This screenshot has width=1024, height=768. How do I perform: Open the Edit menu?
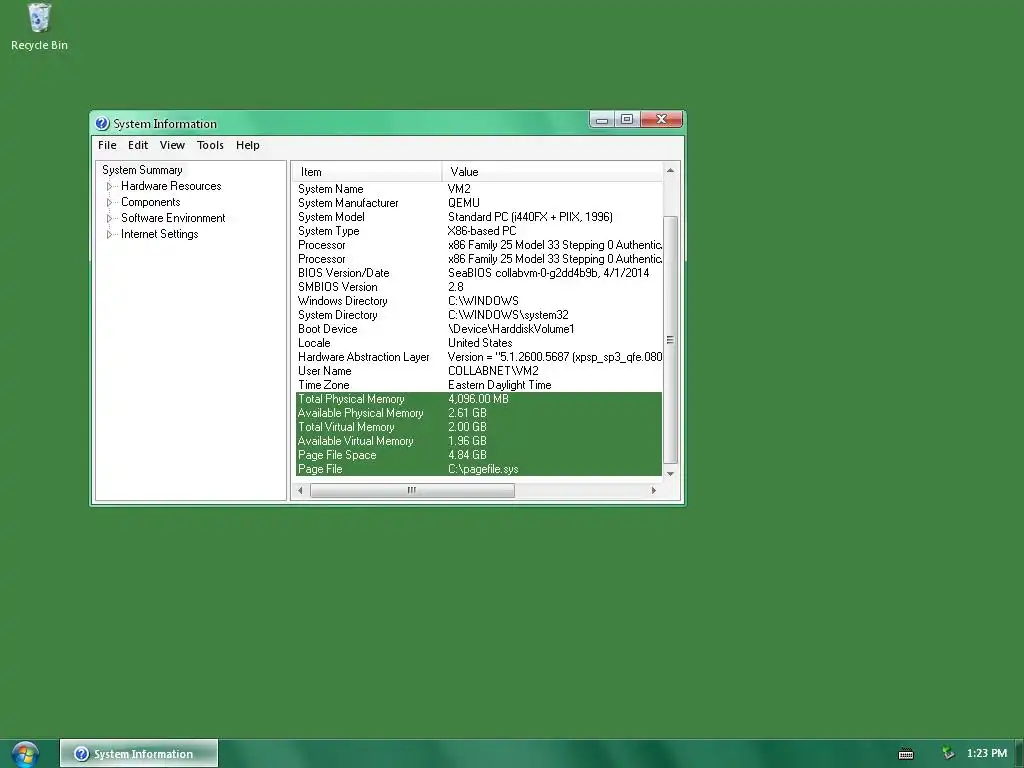(138, 145)
